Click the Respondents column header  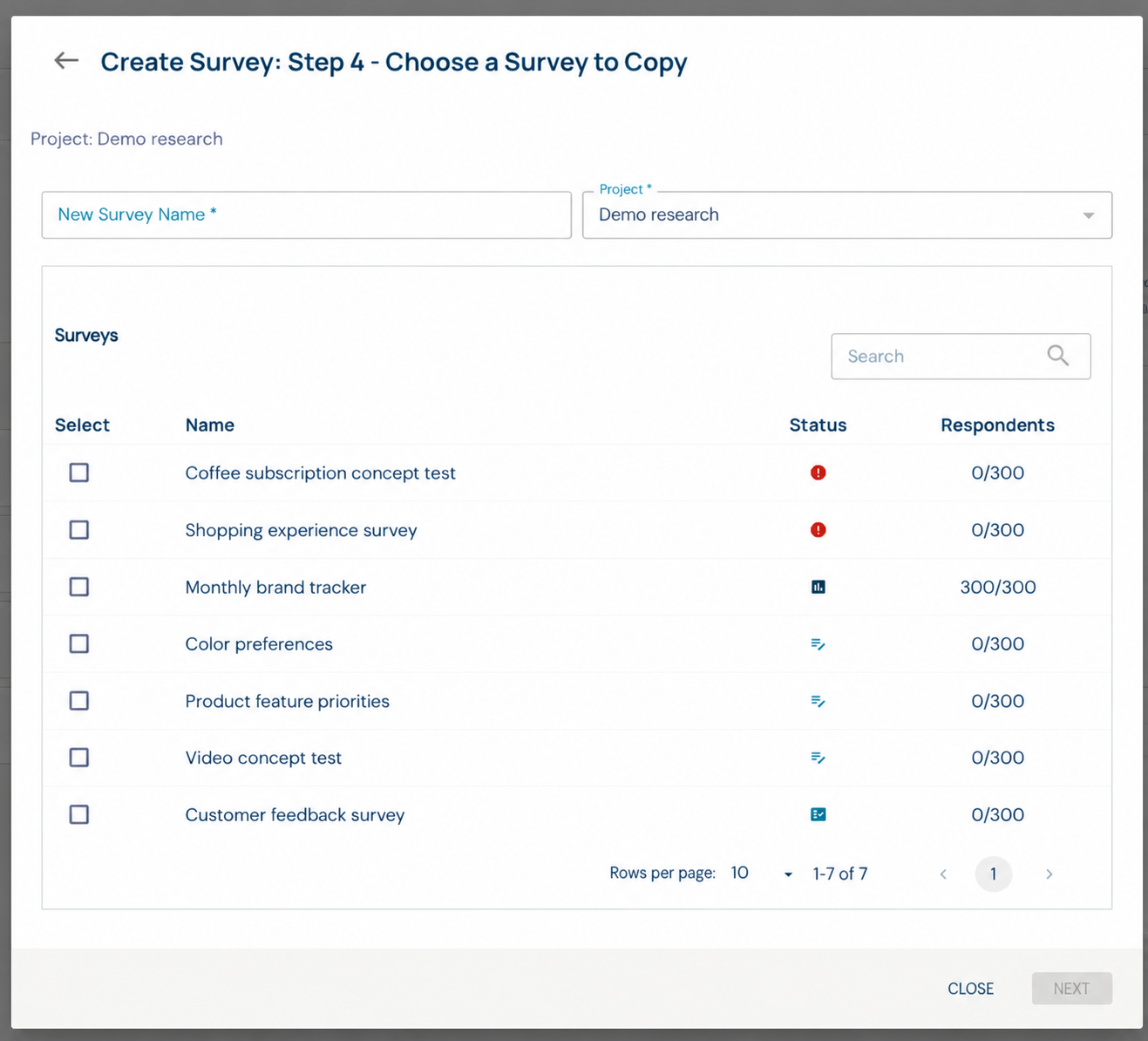pyautogui.click(x=997, y=425)
